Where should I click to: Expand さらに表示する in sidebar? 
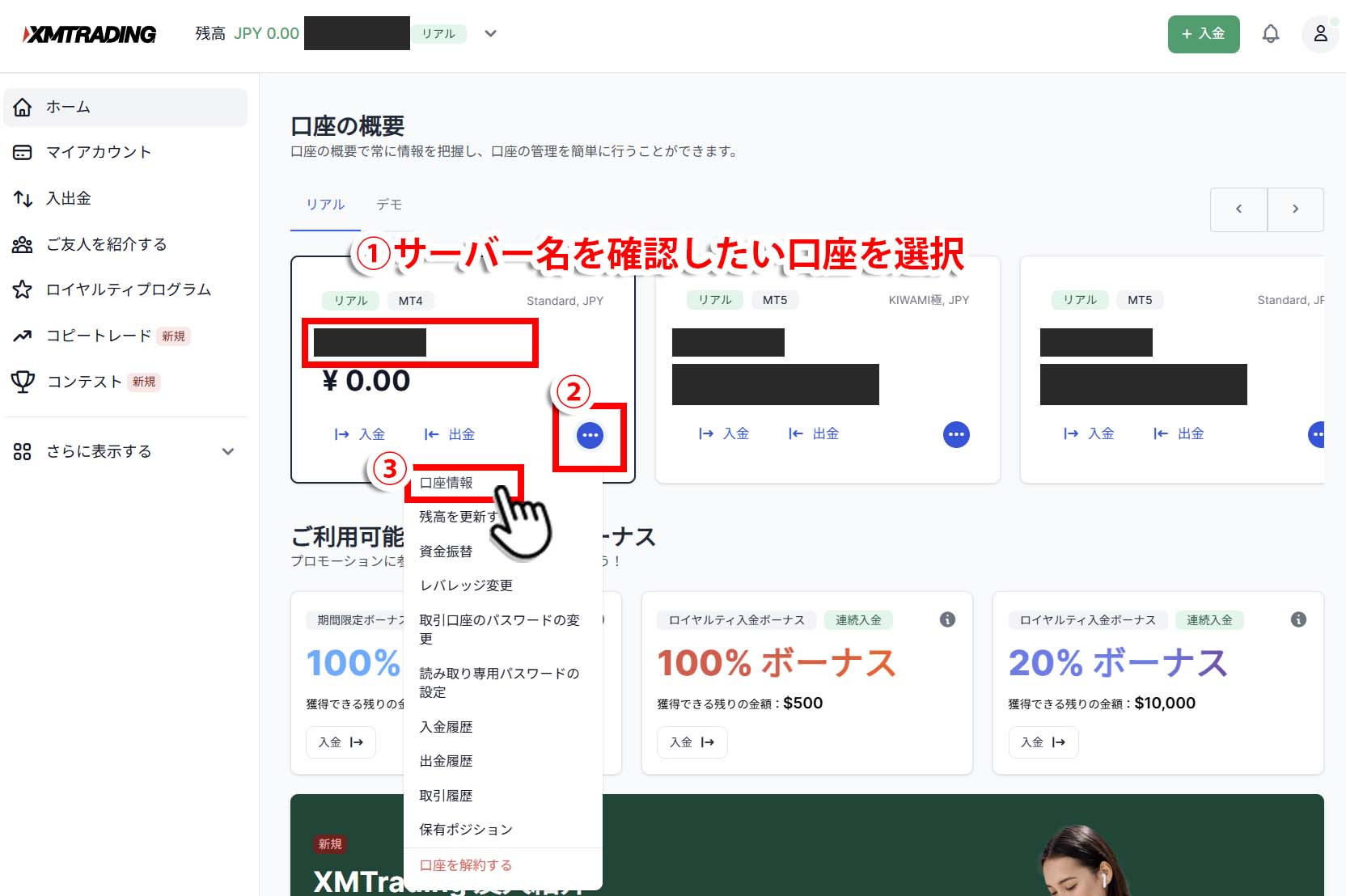125,451
